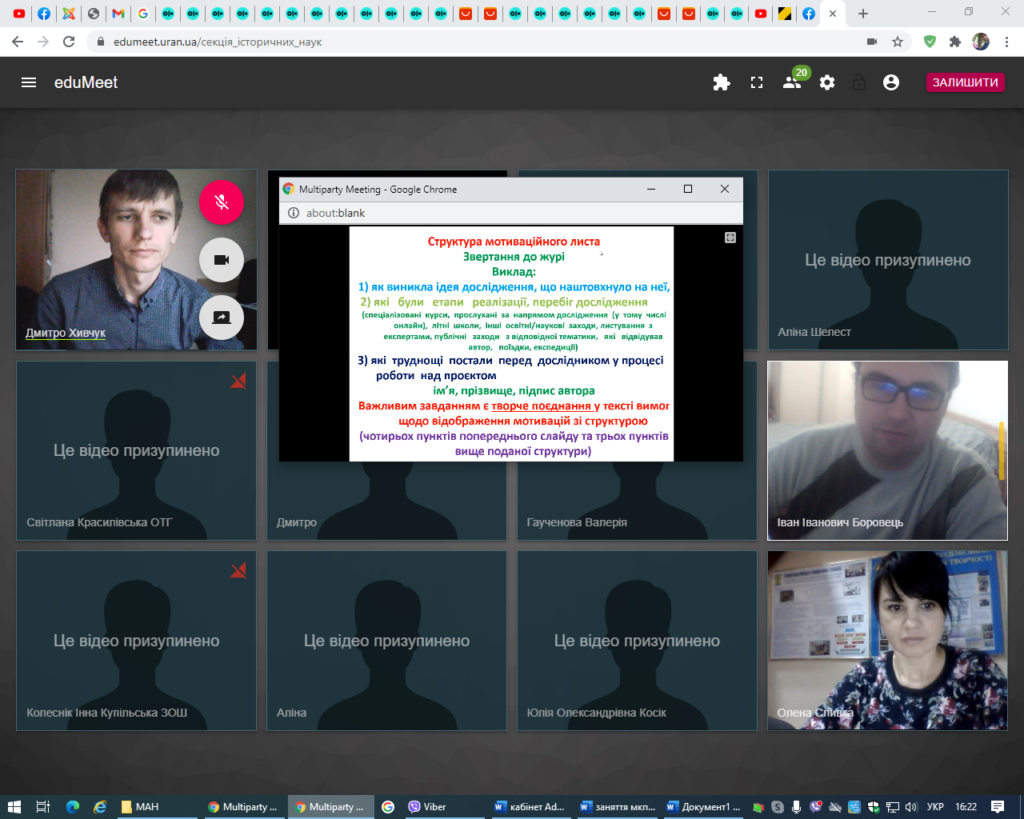
Task: Switch to the active Facebook tab on far right
Action: click(808, 14)
